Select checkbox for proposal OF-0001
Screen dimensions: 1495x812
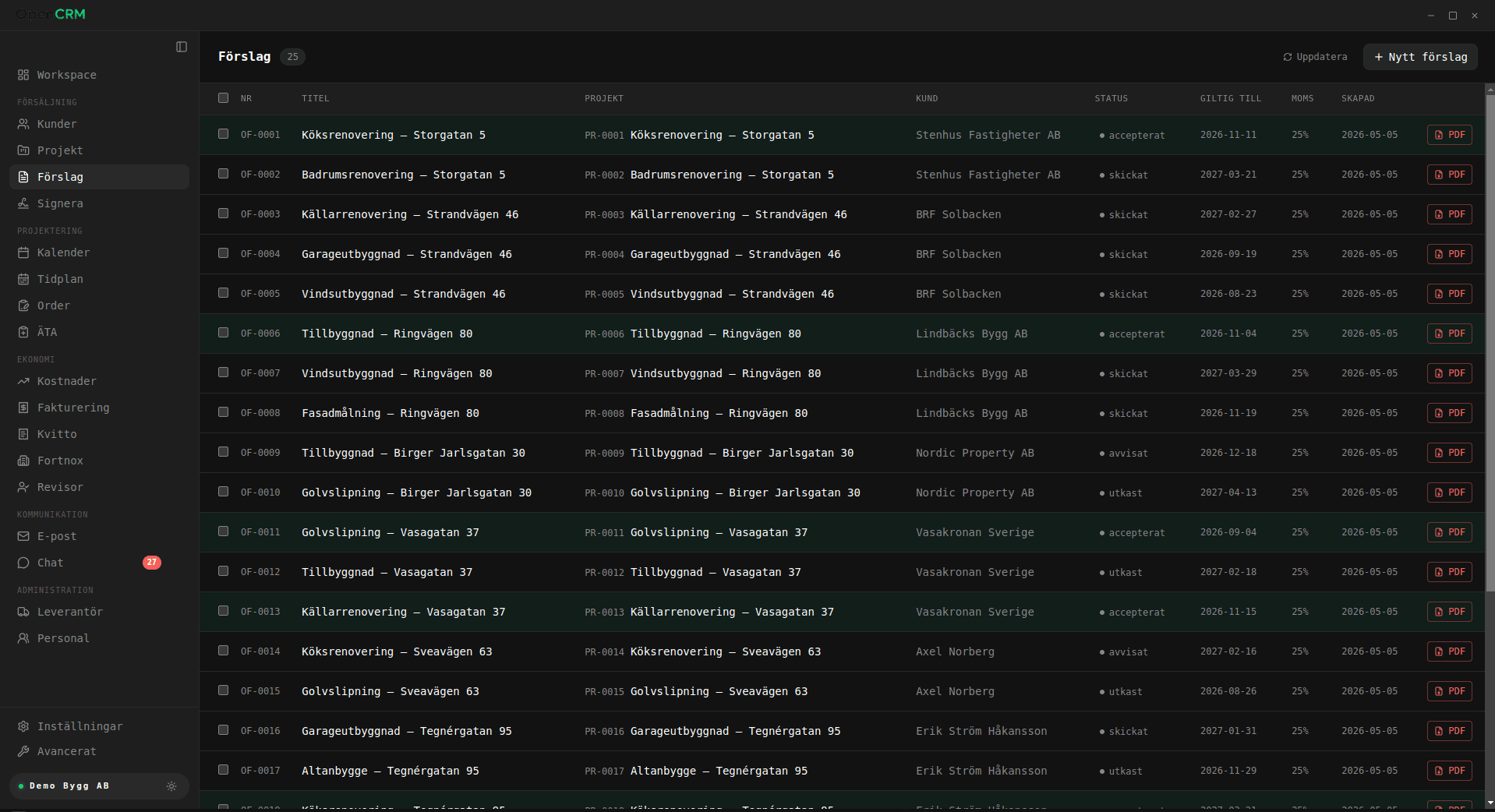224,134
